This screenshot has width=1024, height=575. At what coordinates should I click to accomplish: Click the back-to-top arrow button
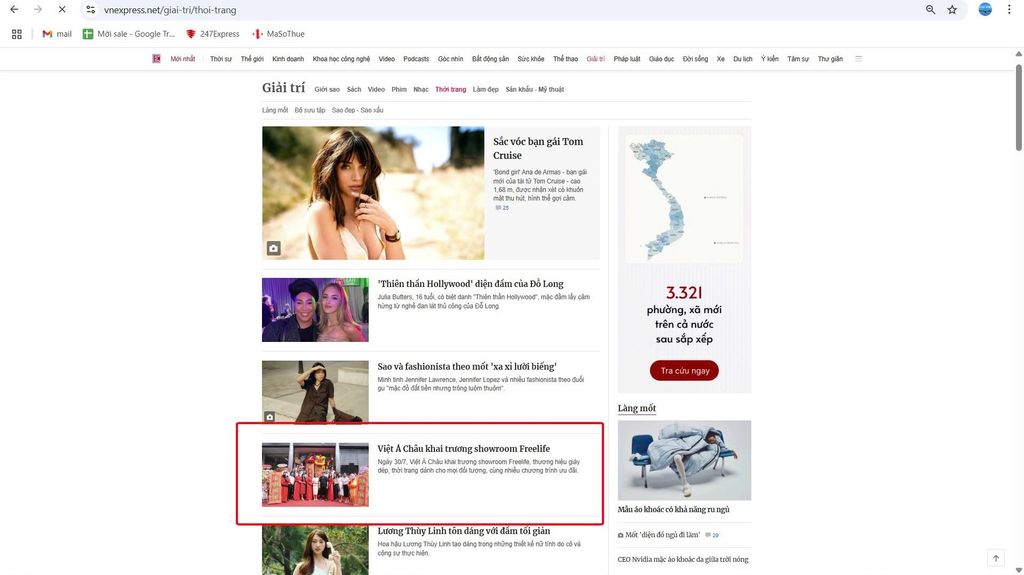(995, 558)
